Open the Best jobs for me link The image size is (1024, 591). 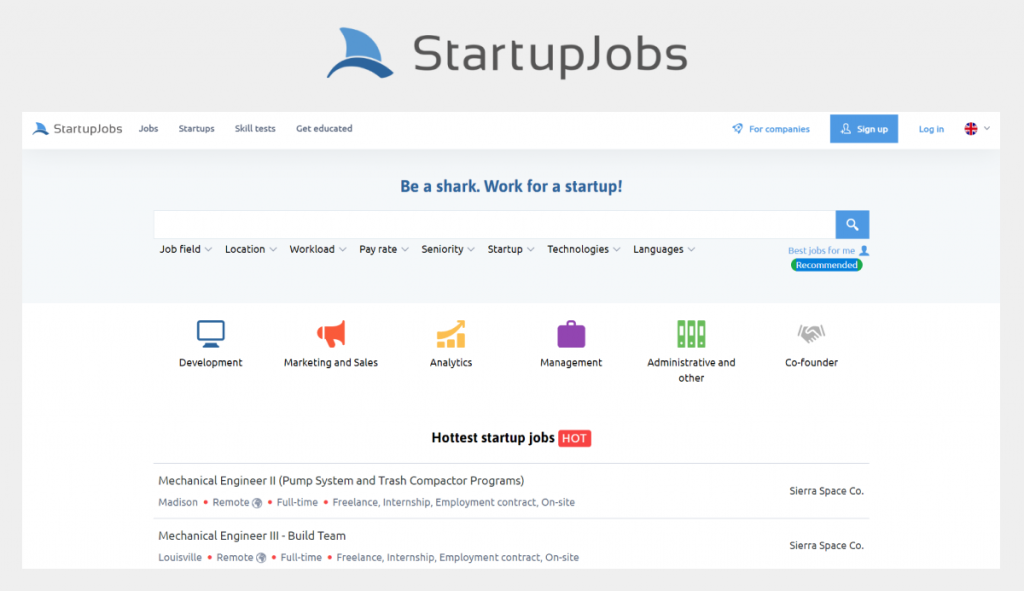point(828,251)
